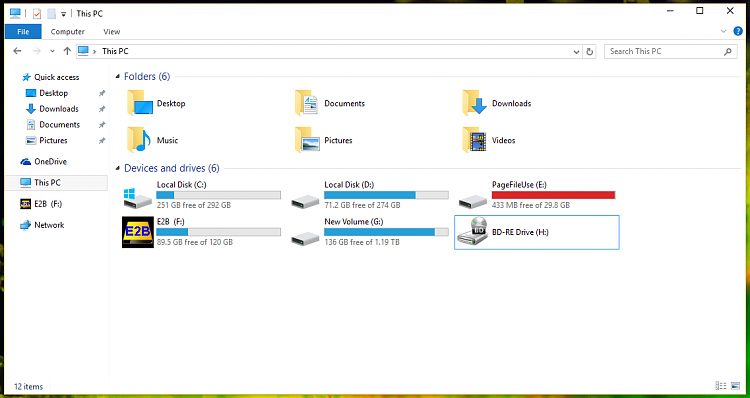Open the Videos folder icon

(474, 140)
